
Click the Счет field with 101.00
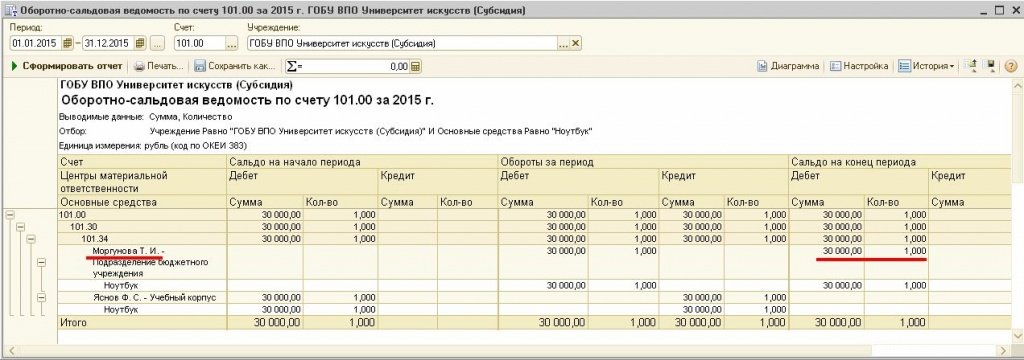(x=200, y=44)
